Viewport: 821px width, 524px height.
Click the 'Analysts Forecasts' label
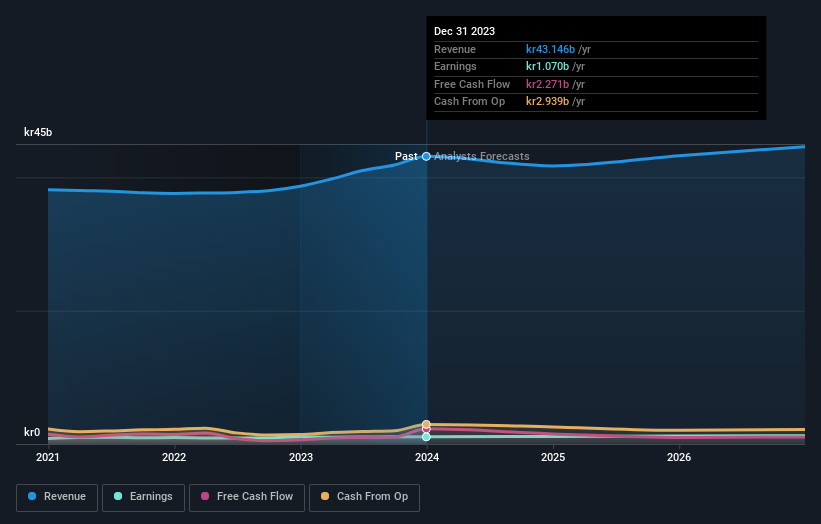point(482,156)
